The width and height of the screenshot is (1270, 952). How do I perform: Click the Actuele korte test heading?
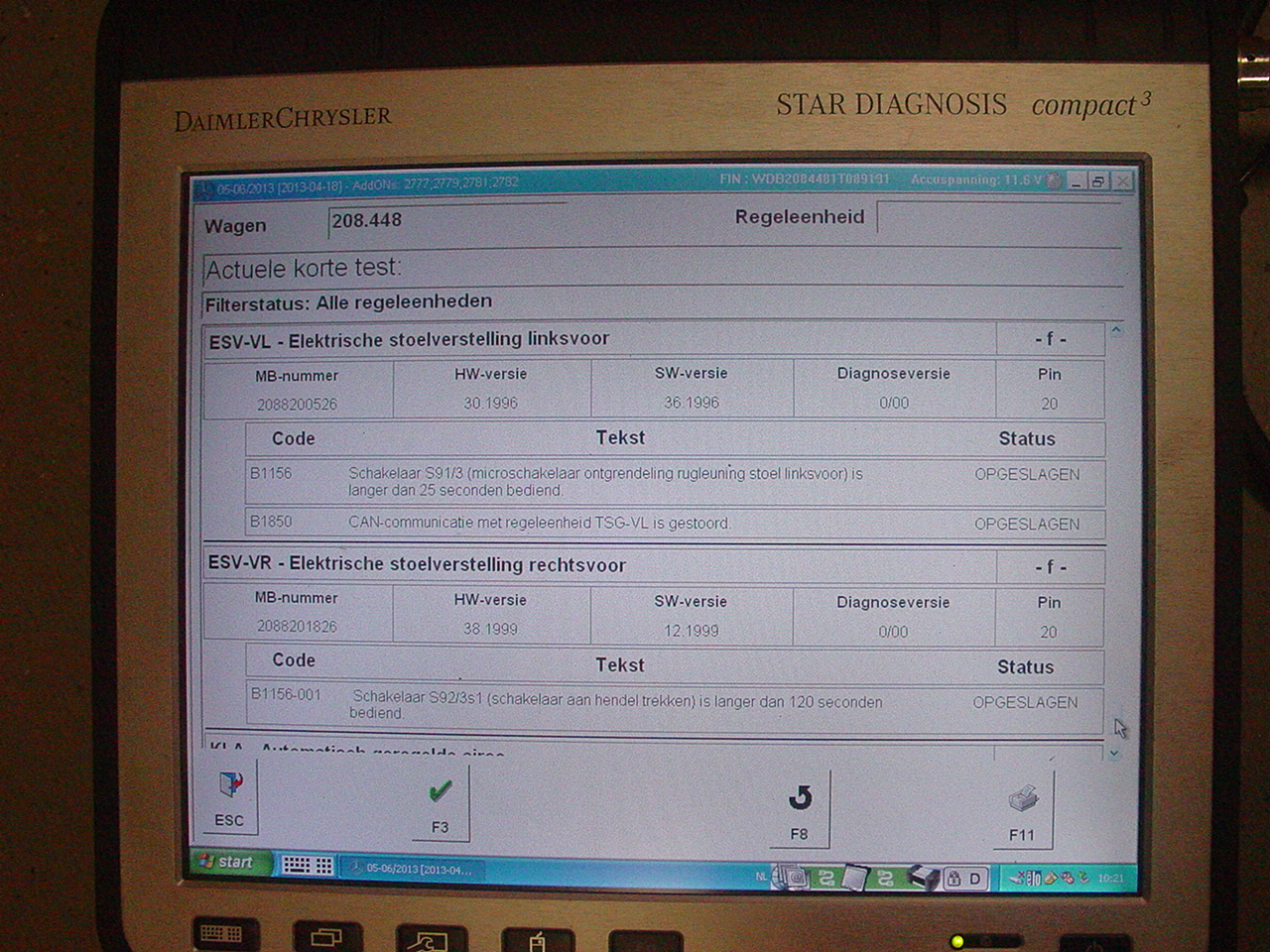point(304,269)
